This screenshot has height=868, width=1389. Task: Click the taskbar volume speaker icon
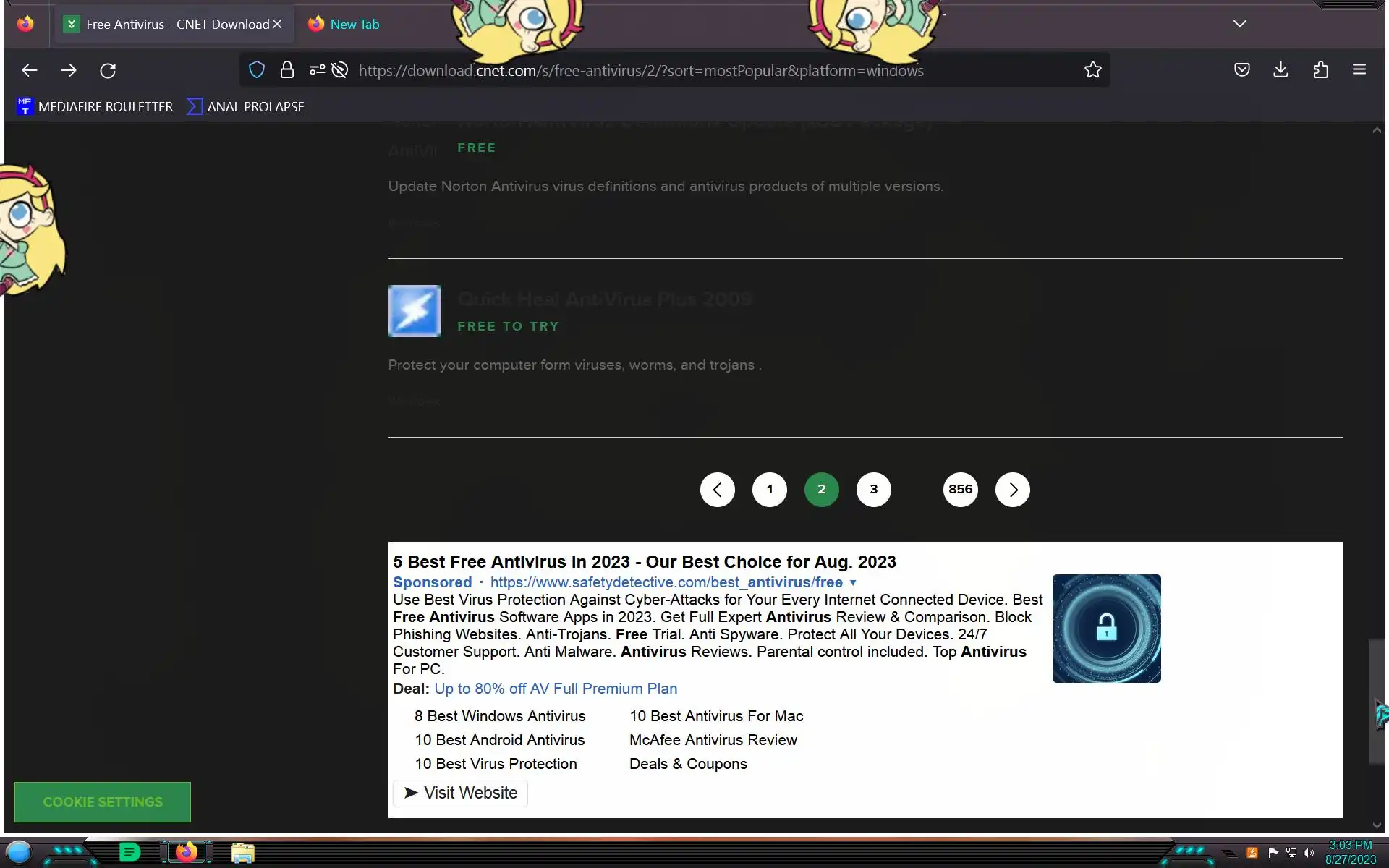click(x=1308, y=853)
